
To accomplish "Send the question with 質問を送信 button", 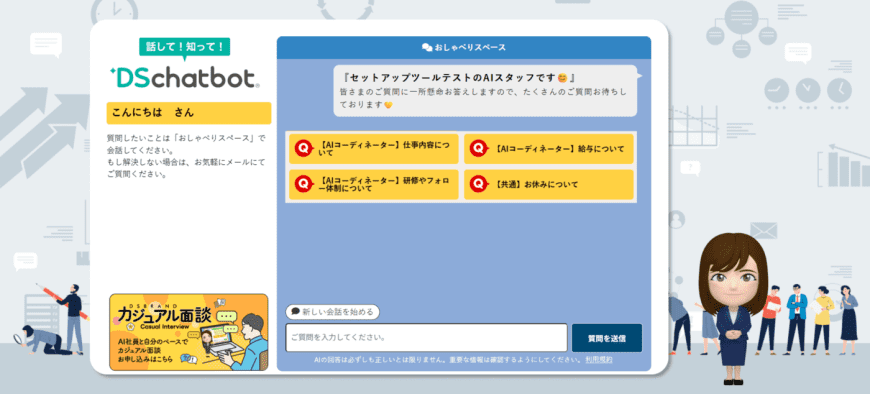I will click(x=606, y=338).
